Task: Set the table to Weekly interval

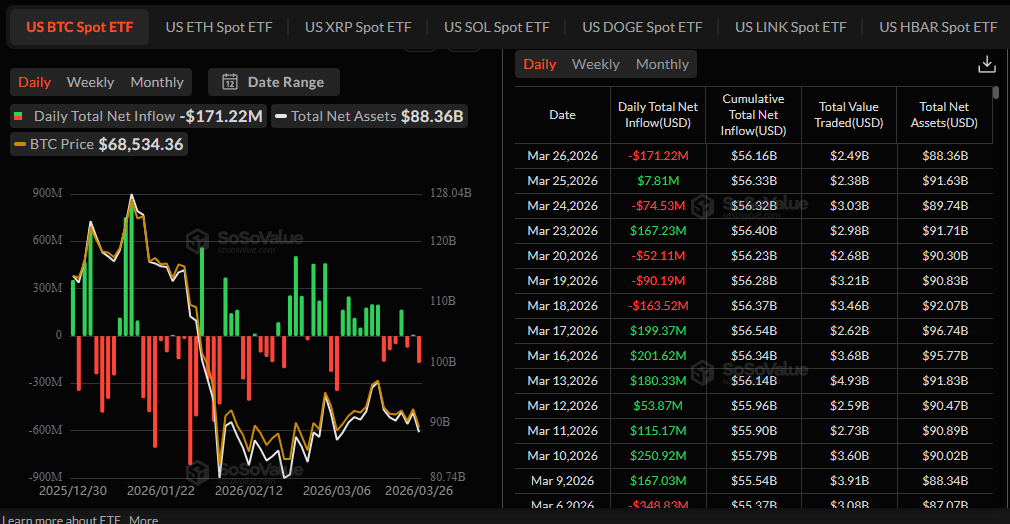Action: pos(595,64)
